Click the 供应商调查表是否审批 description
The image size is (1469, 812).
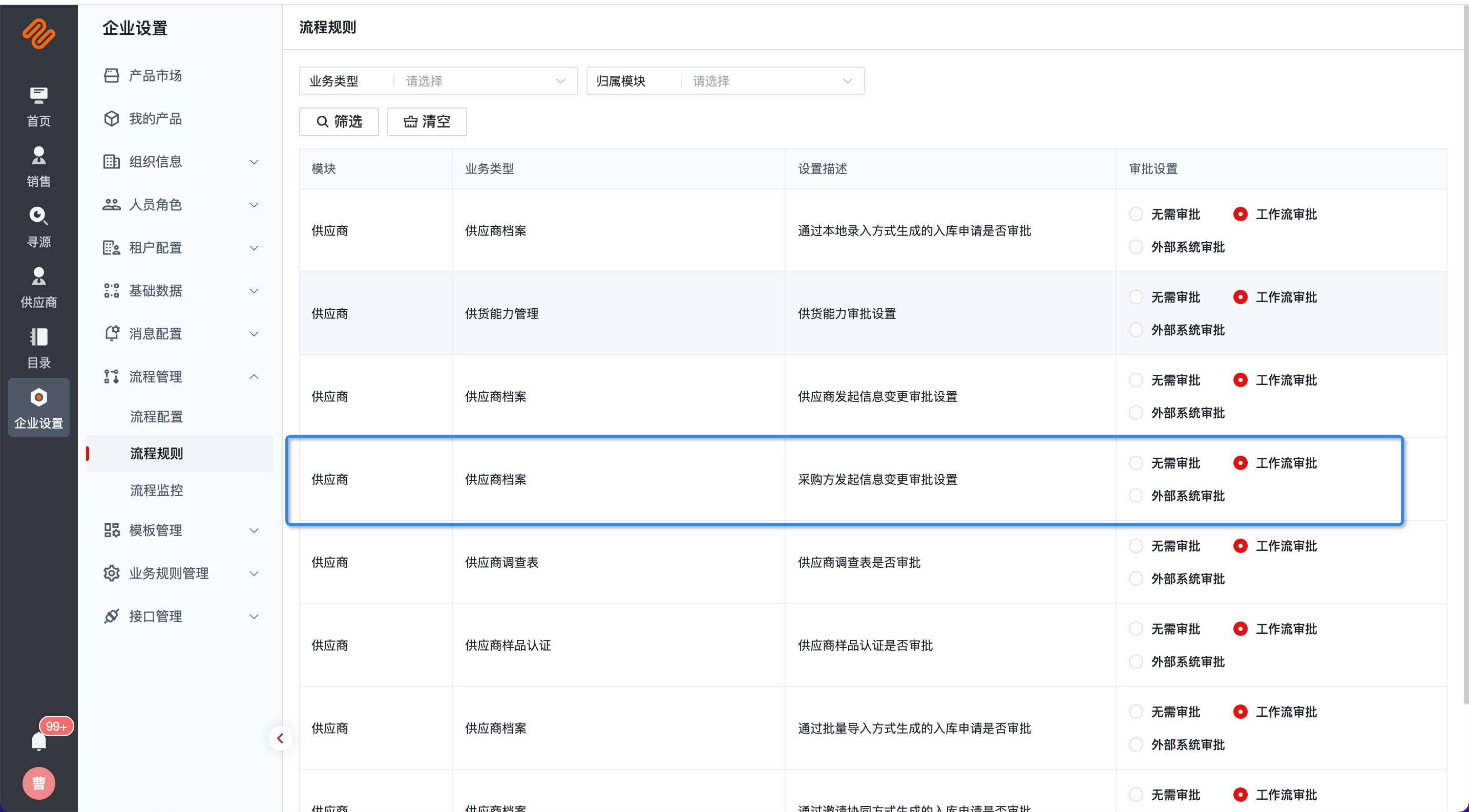(x=859, y=563)
